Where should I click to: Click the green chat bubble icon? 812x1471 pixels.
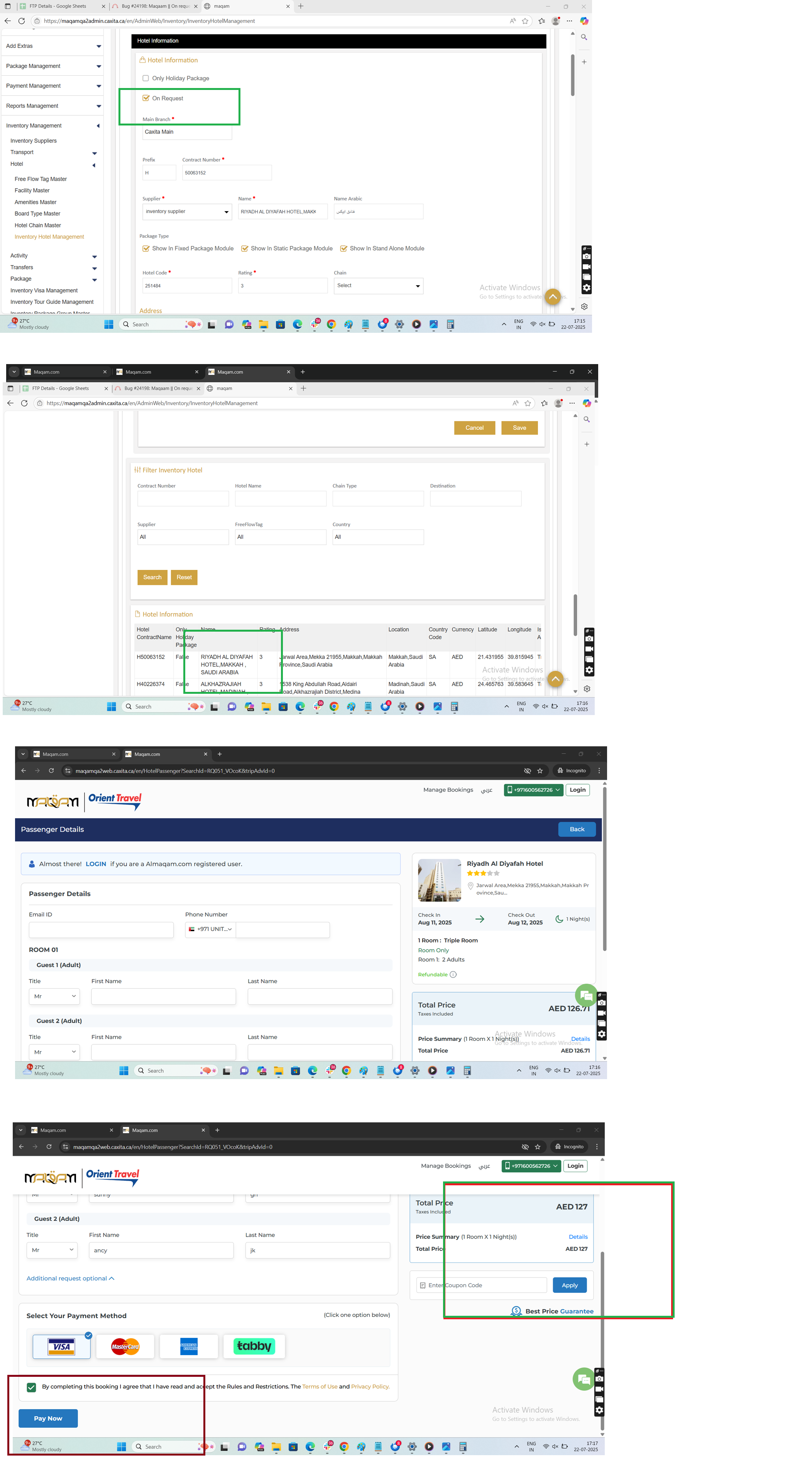tap(585, 996)
